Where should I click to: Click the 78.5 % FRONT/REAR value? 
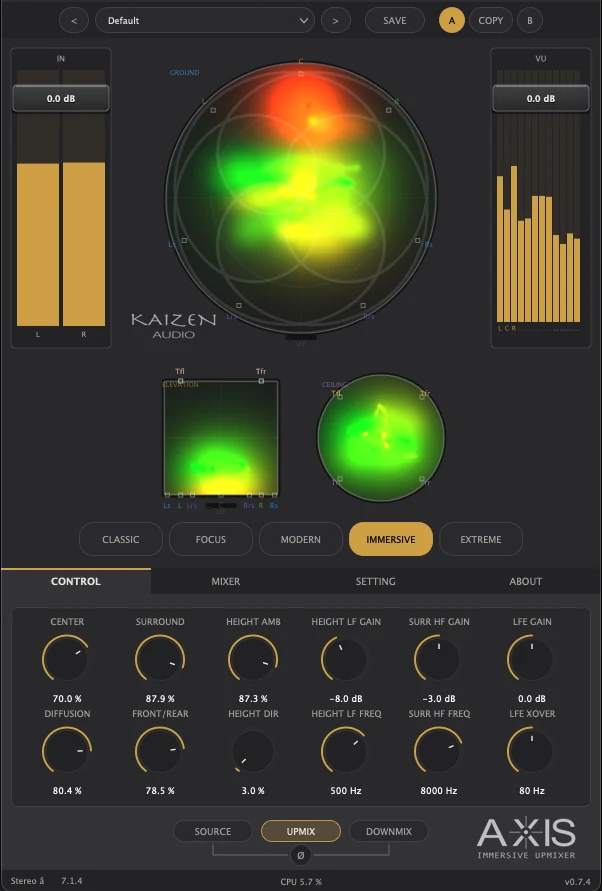(160, 790)
